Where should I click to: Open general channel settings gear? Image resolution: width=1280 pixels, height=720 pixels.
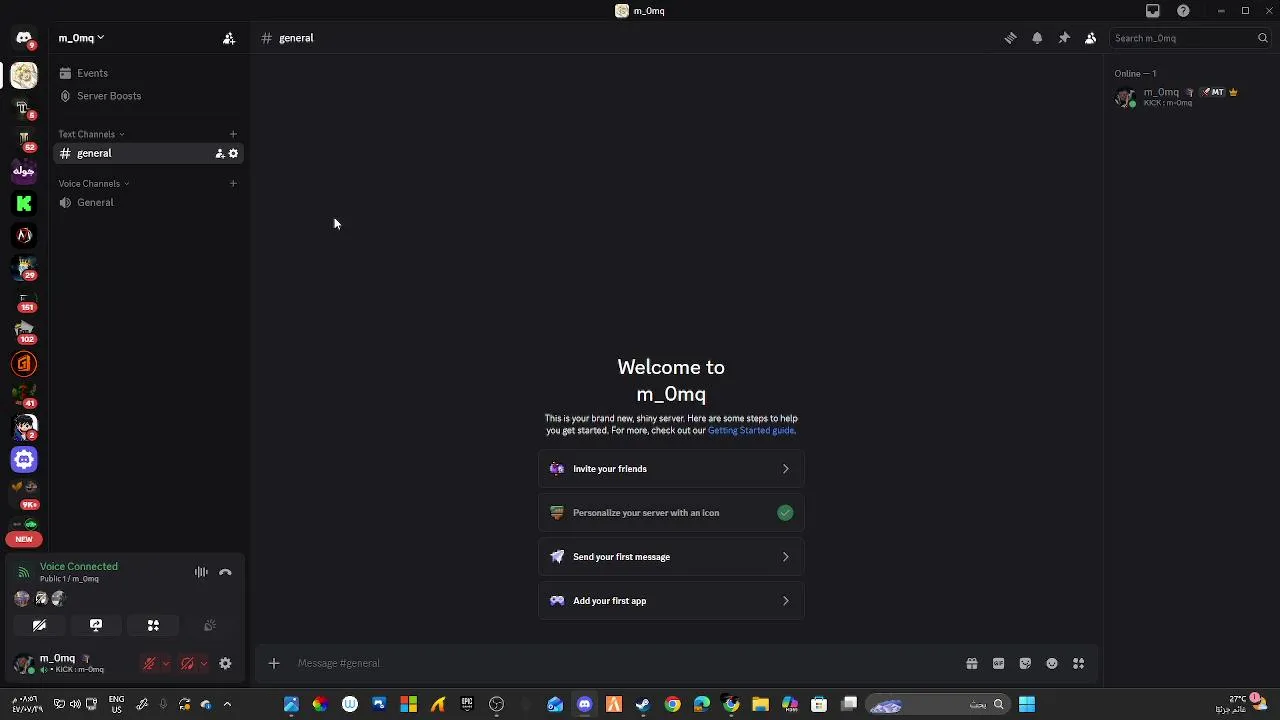point(233,153)
